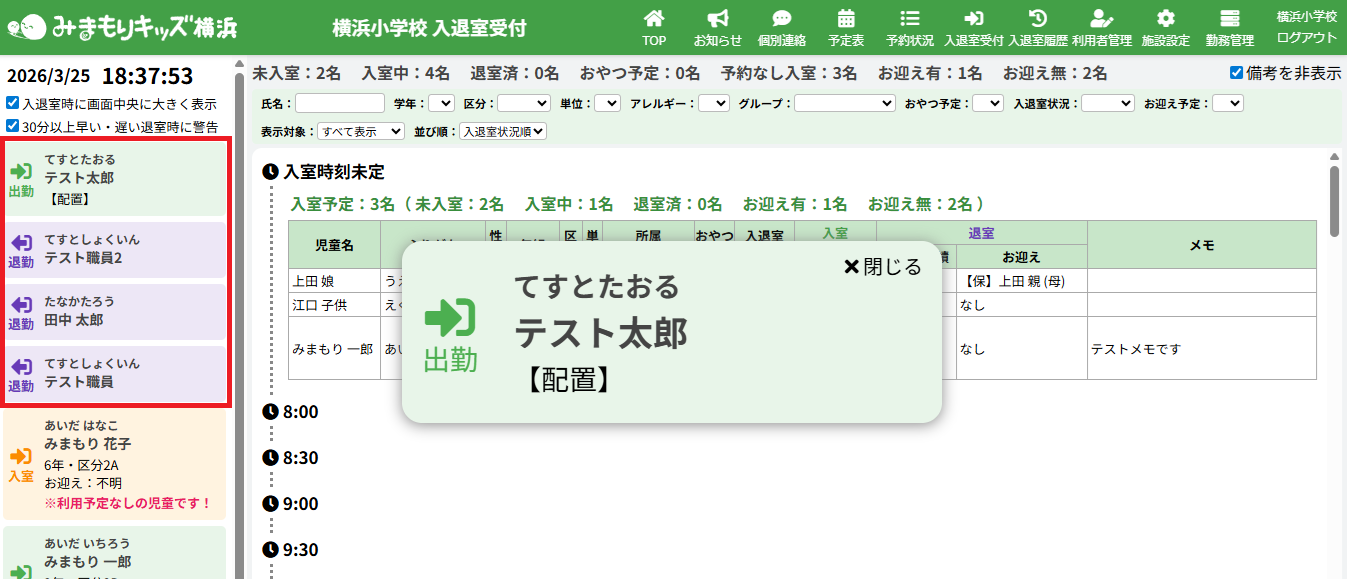Image resolution: width=1347 pixels, height=579 pixels.
Task: Click the TOP home icon
Action: [654, 19]
